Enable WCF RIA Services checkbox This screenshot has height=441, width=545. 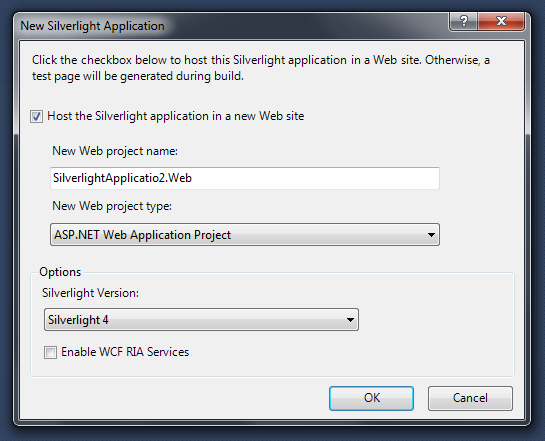50,352
